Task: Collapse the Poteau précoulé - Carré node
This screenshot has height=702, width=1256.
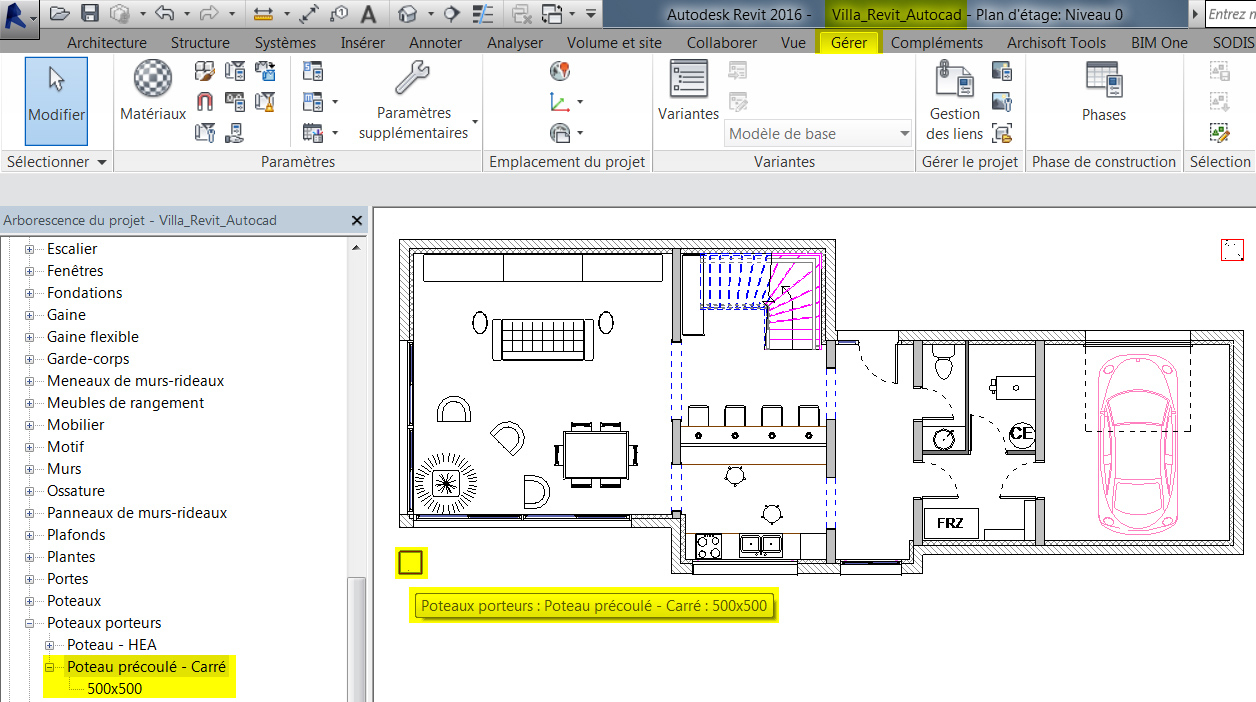Action: tap(49, 667)
